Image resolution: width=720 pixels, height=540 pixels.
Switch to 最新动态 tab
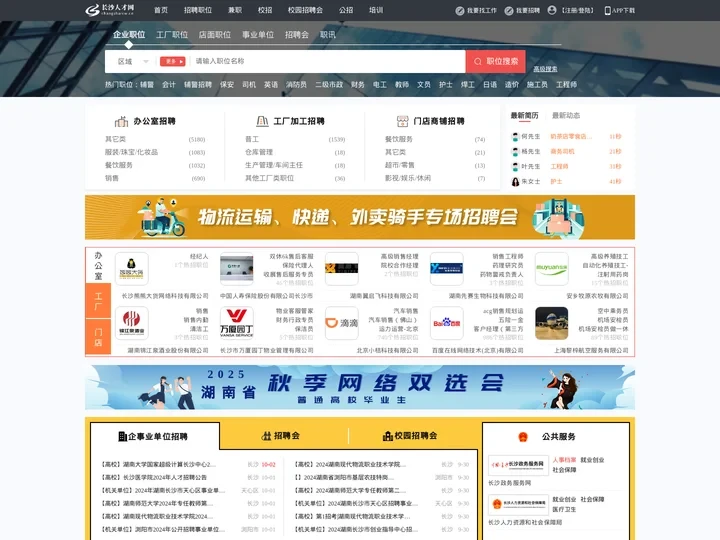click(x=566, y=115)
